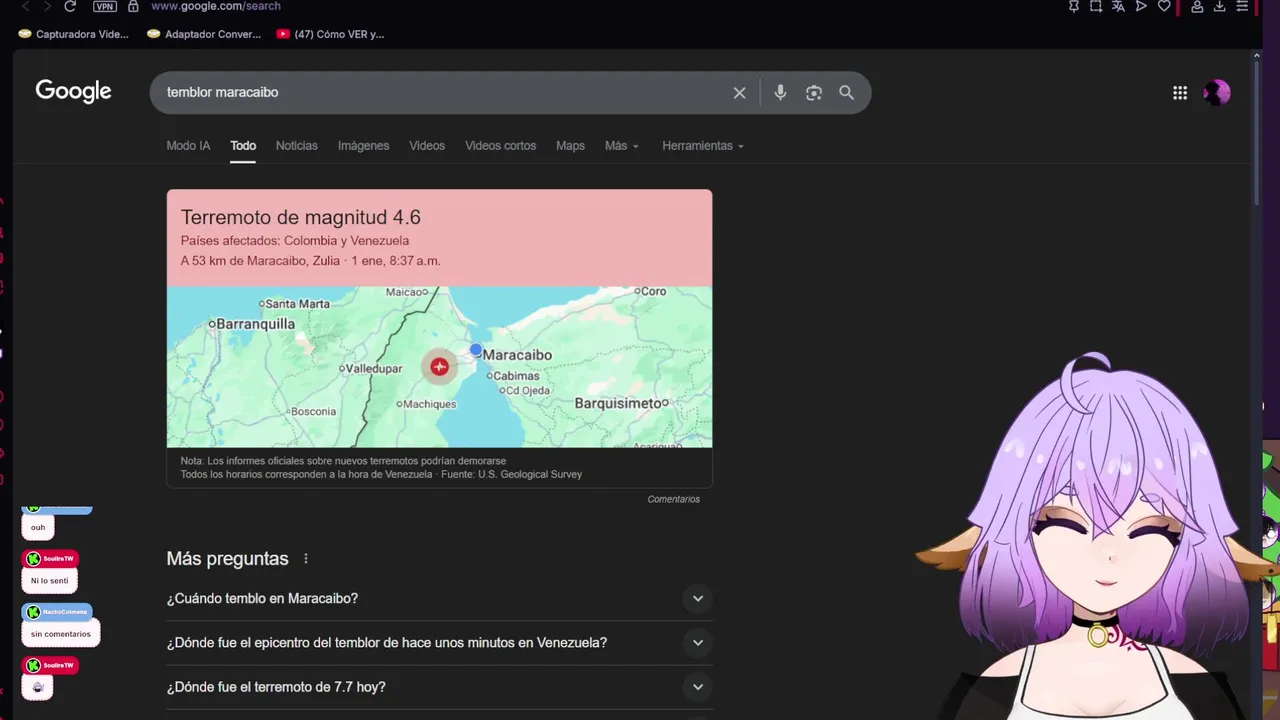The width and height of the screenshot is (1280, 720).
Task: Submit search with the magnifier icon
Action: (x=846, y=93)
